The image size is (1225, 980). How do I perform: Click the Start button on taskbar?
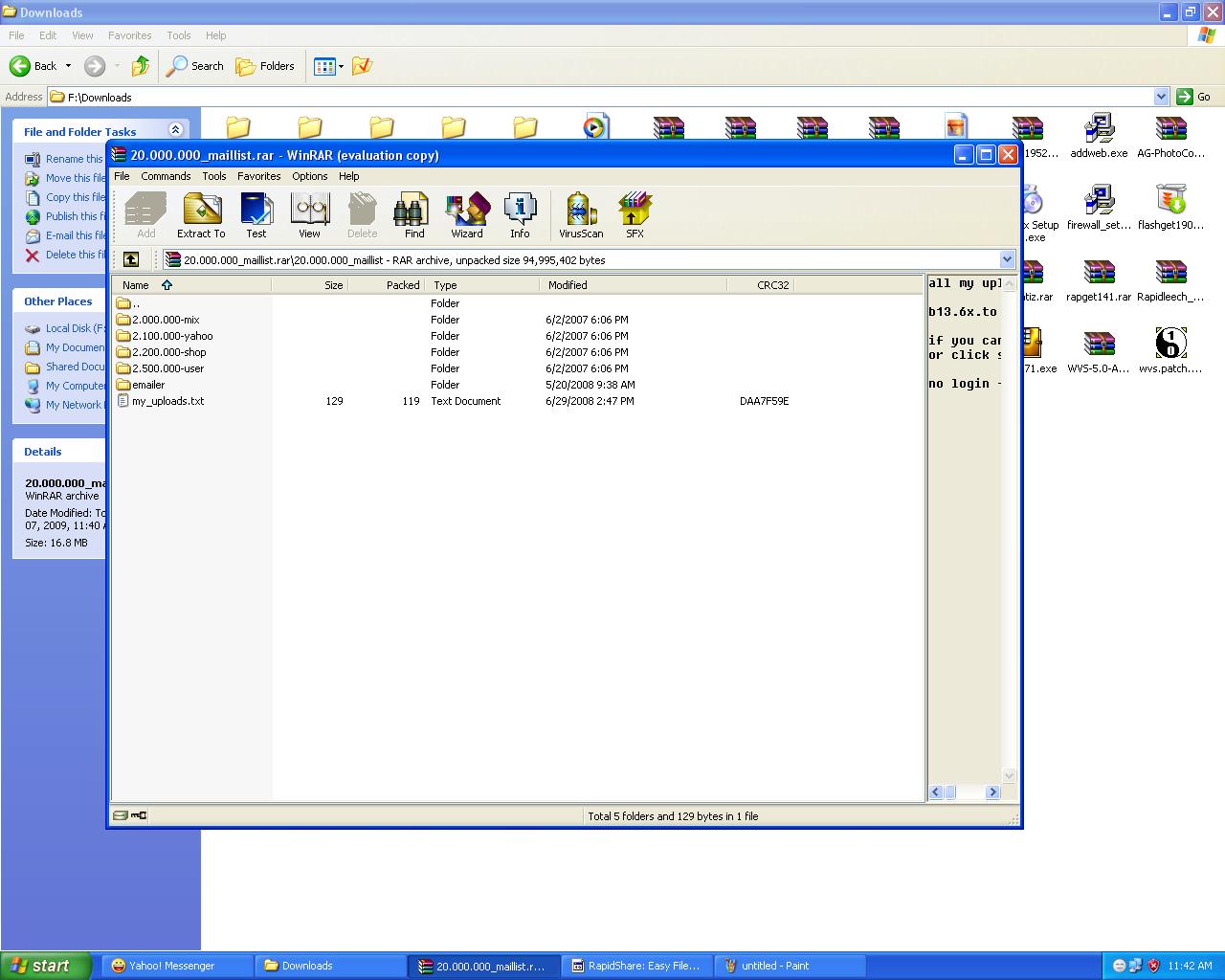point(46,966)
